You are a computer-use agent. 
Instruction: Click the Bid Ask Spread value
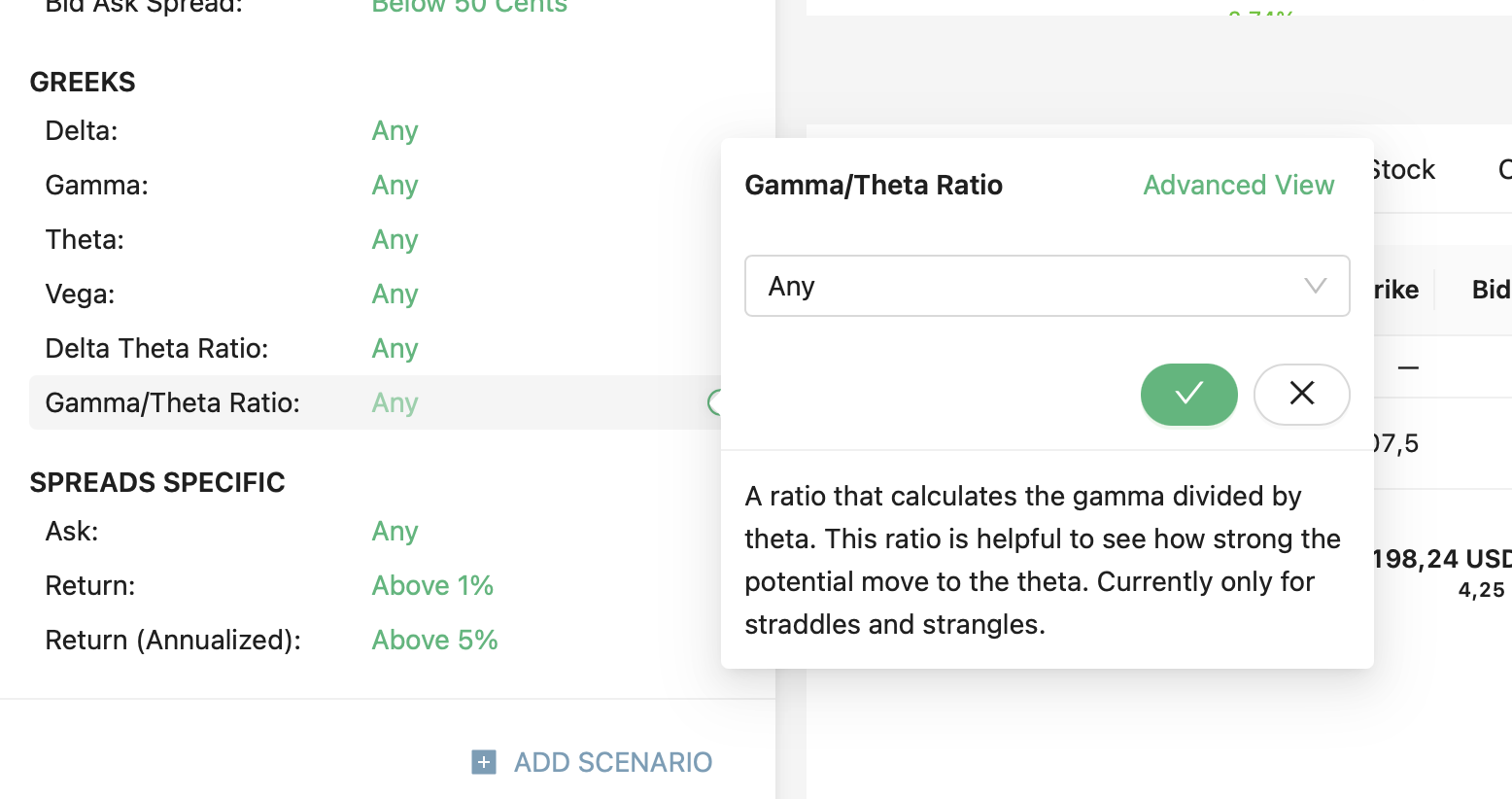click(x=469, y=6)
